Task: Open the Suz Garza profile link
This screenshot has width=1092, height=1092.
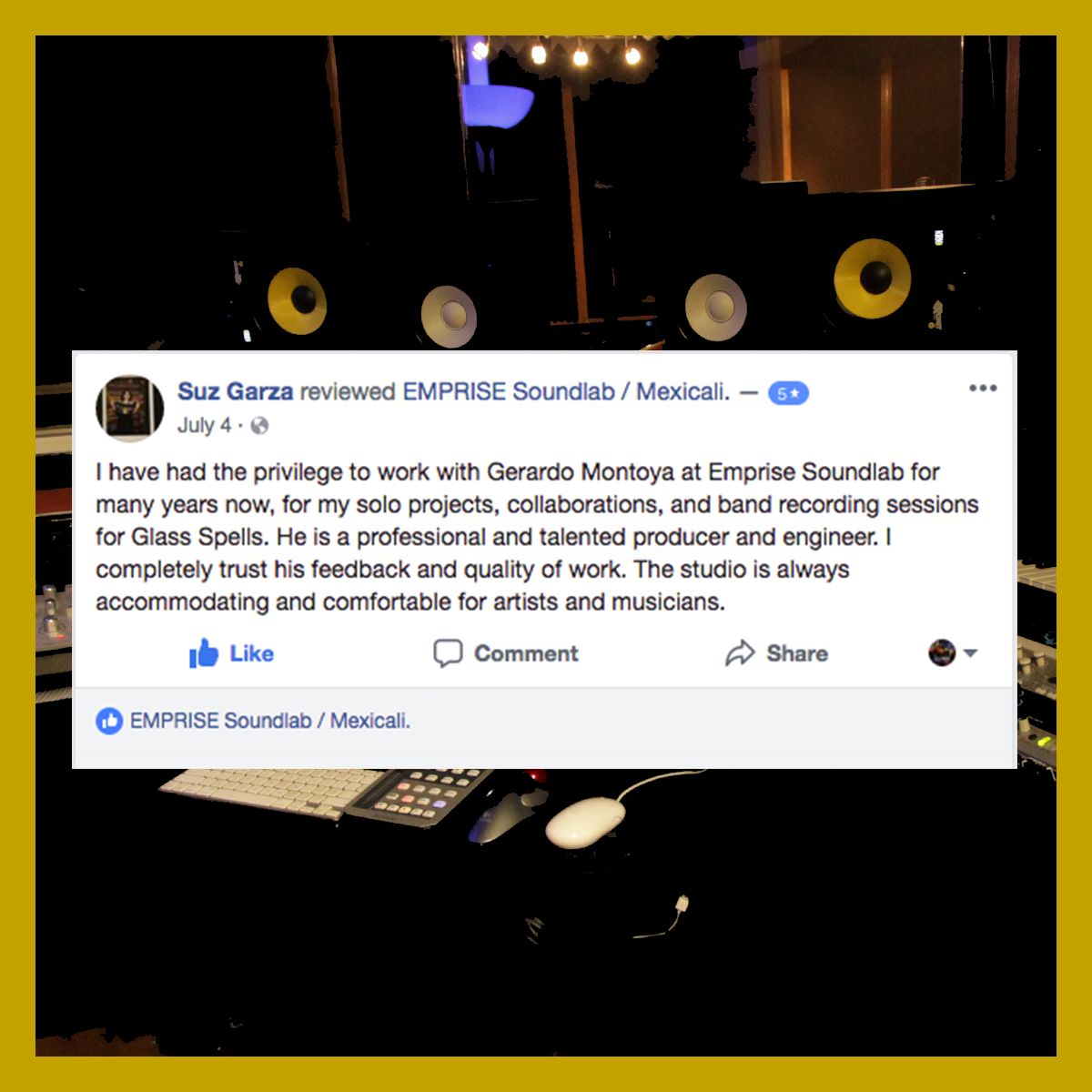Action: pyautogui.click(x=235, y=391)
